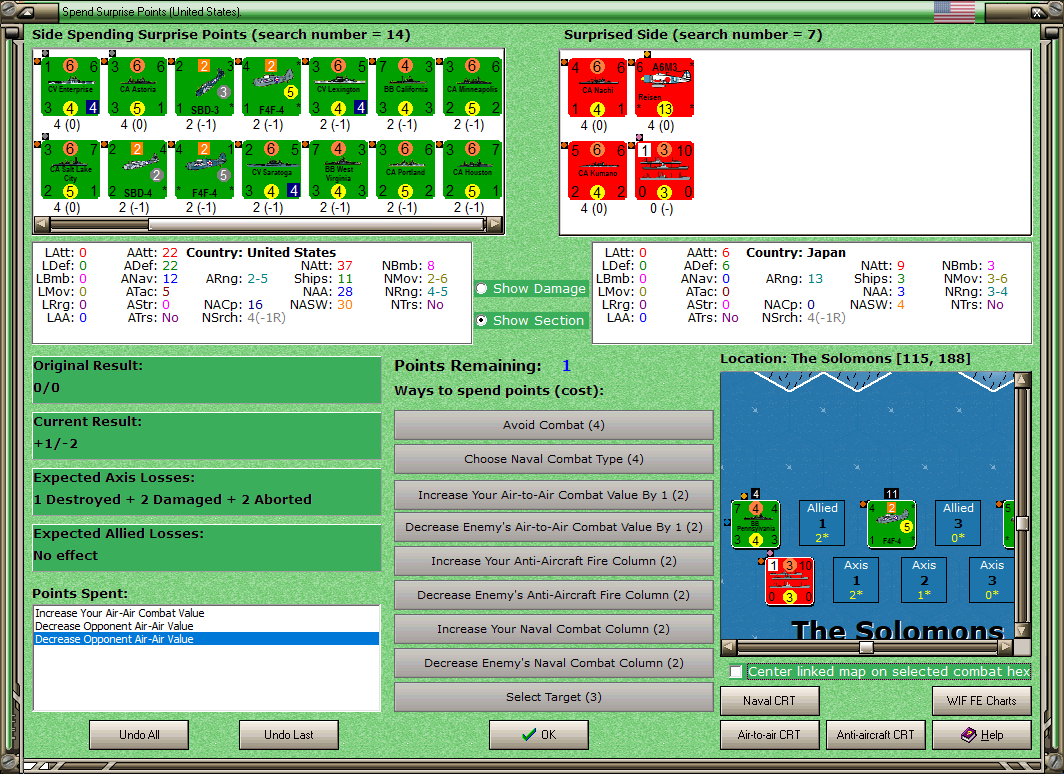Select the Japanese CA Nachi counter
Image resolution: width=1064 pixels, height=774 pixels.
597,88
